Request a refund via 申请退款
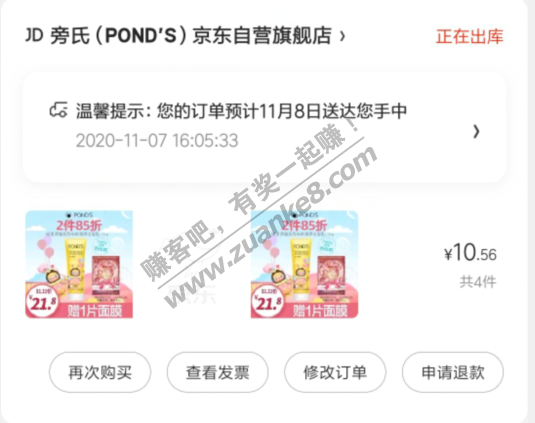The height and width of the screenshot is (423, 535). pyautogui.click(x=453, y=372)
